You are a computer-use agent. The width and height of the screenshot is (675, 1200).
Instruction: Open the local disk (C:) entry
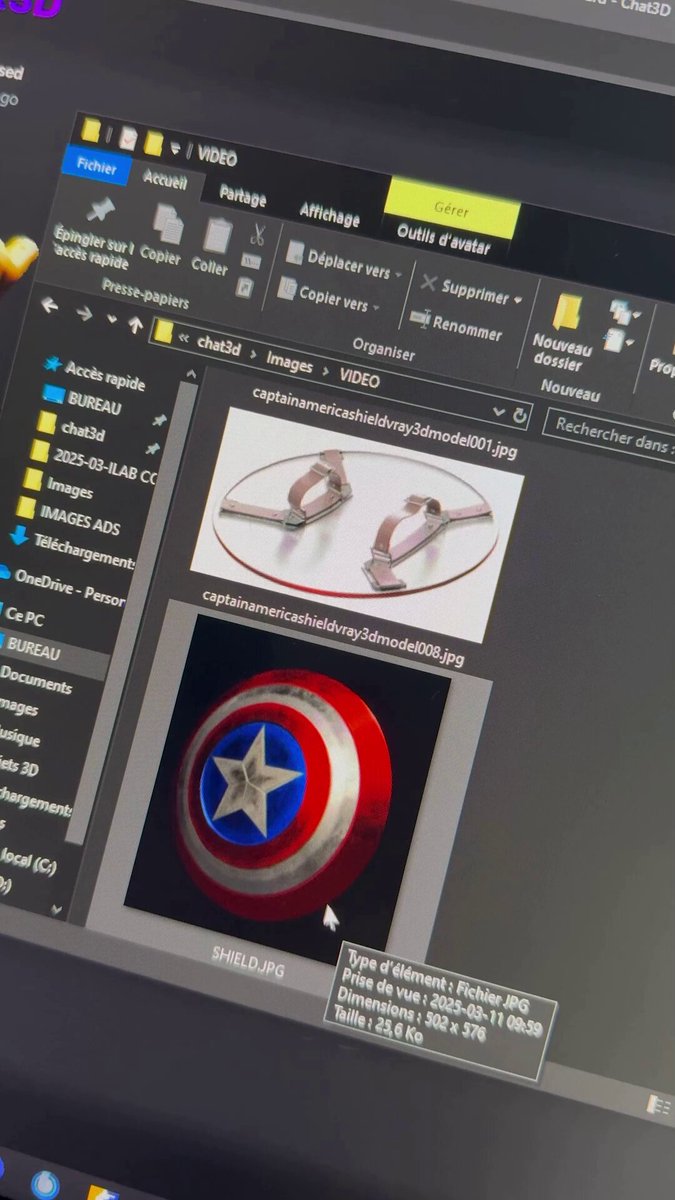tap(28, 862)
